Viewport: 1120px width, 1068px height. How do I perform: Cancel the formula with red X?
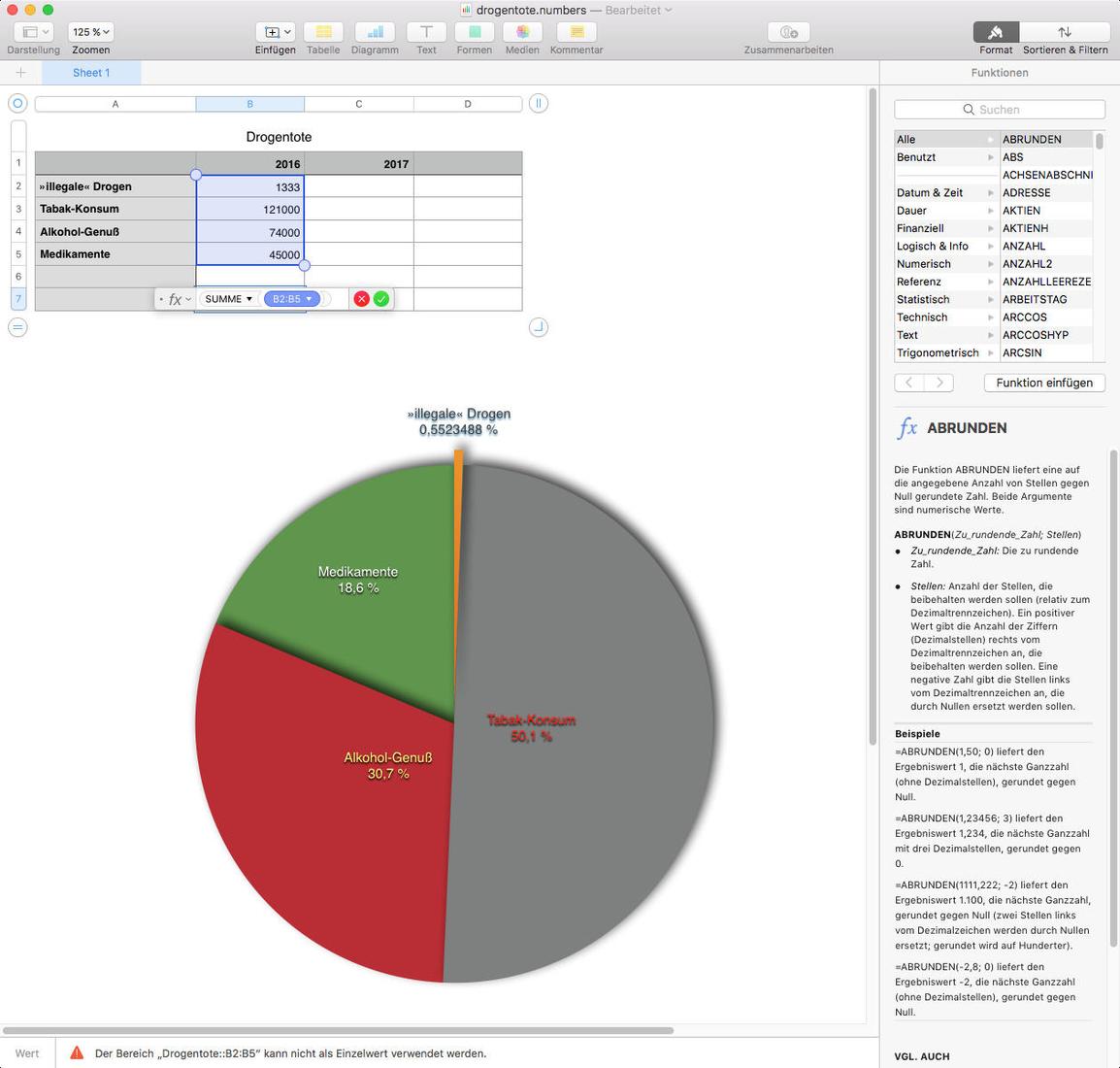(x=361, y=299)
